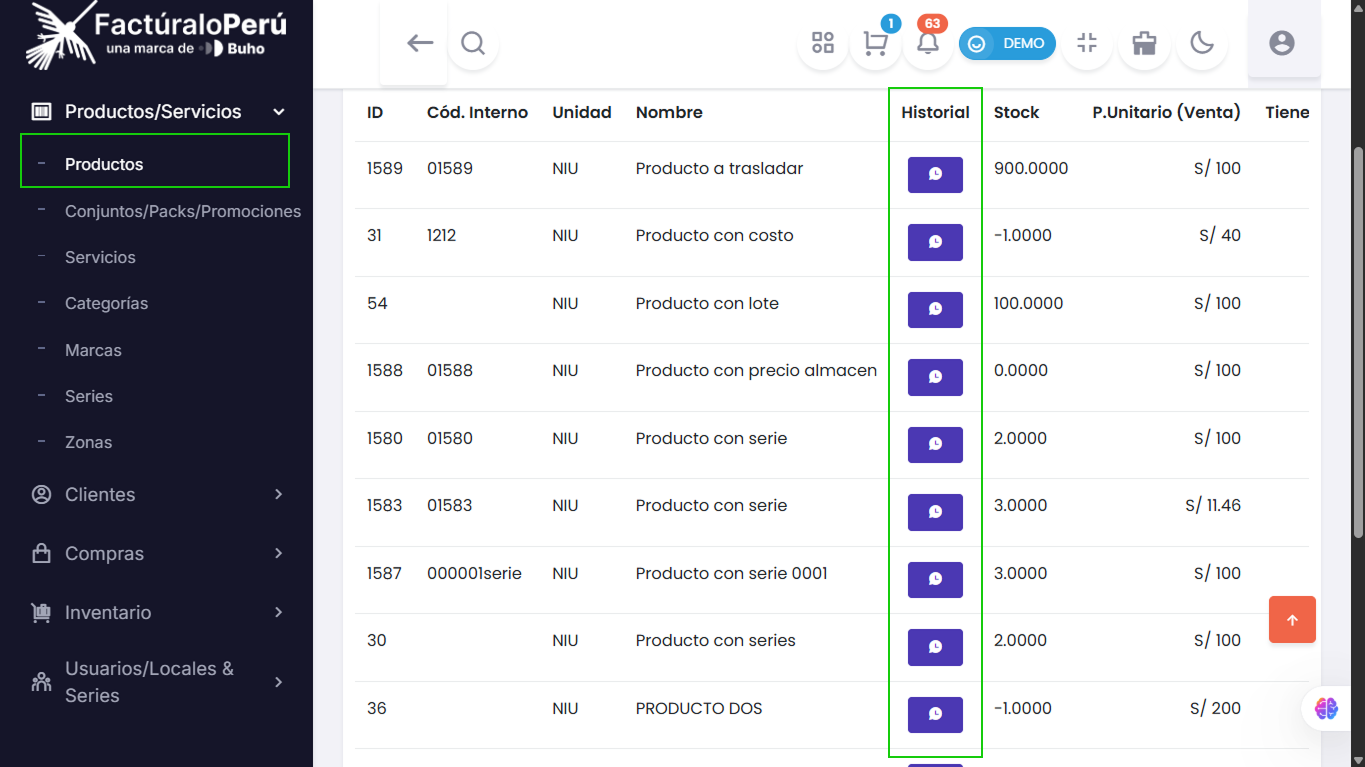This screenshot has height=767, width=1365.
Task: Click internal code 000001serie
Action: coord(474,573)
